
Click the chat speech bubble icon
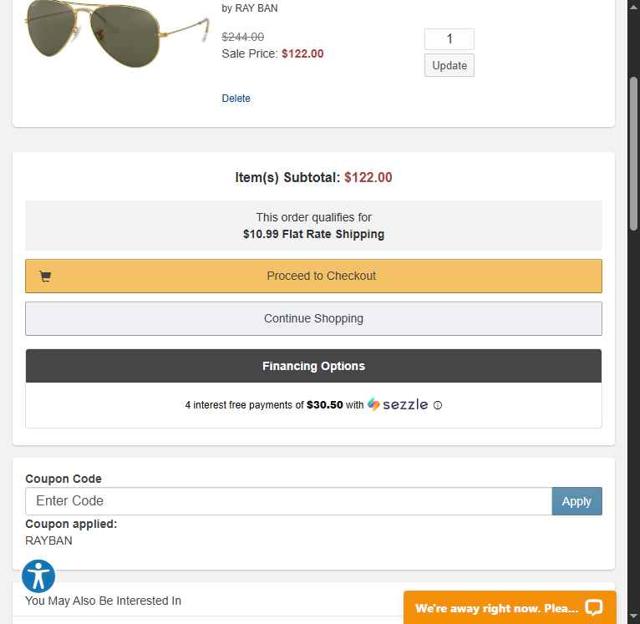click(594, 608)
